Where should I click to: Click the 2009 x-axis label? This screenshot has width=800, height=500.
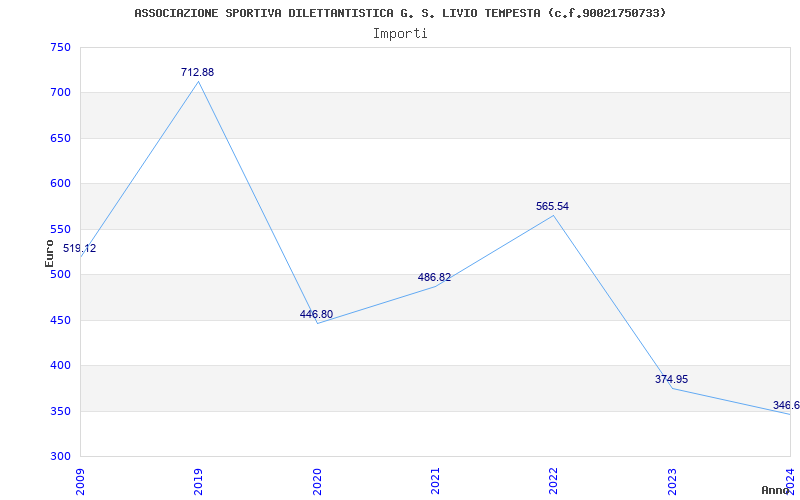point(80,481)
